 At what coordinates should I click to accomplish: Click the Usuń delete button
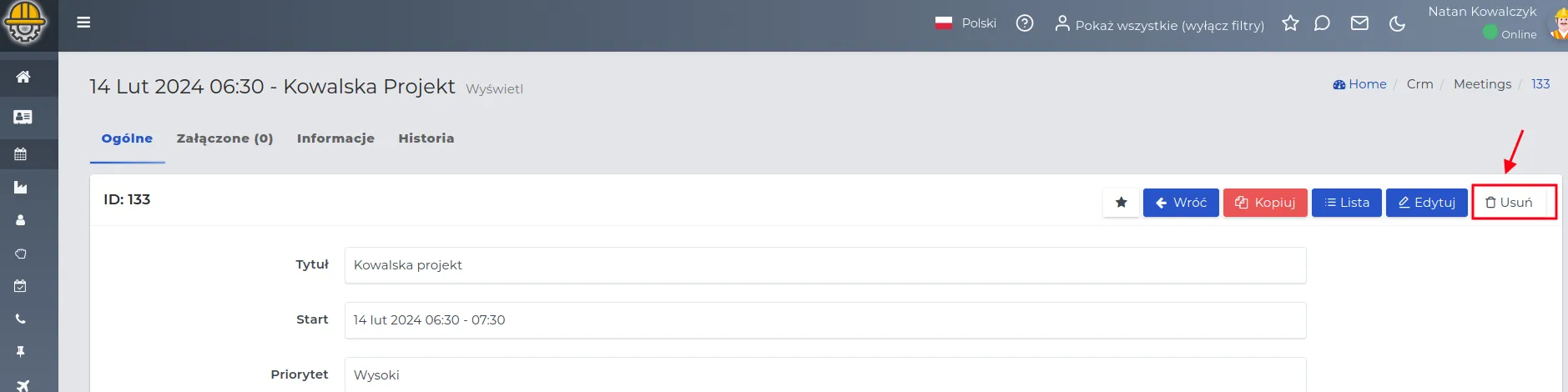pos(1509,203)
